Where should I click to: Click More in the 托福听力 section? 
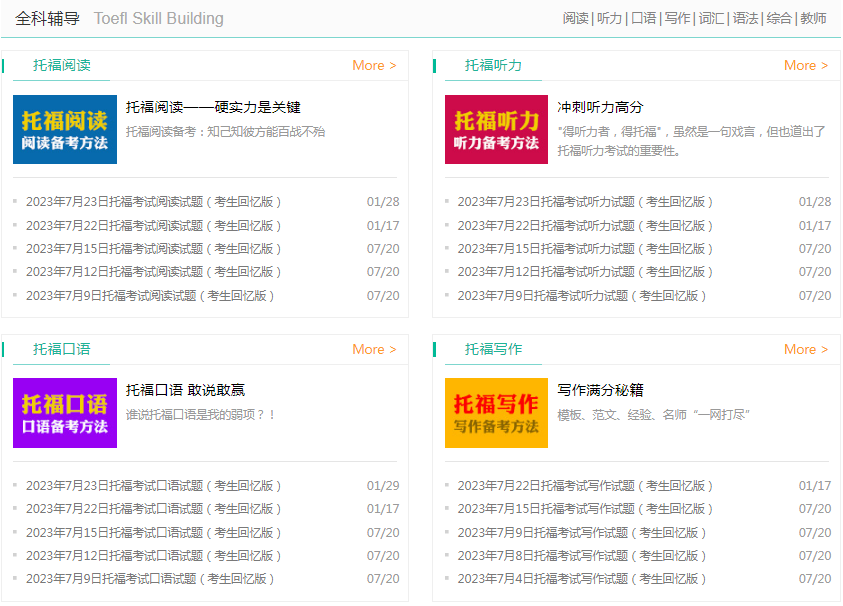coord(806,66)
